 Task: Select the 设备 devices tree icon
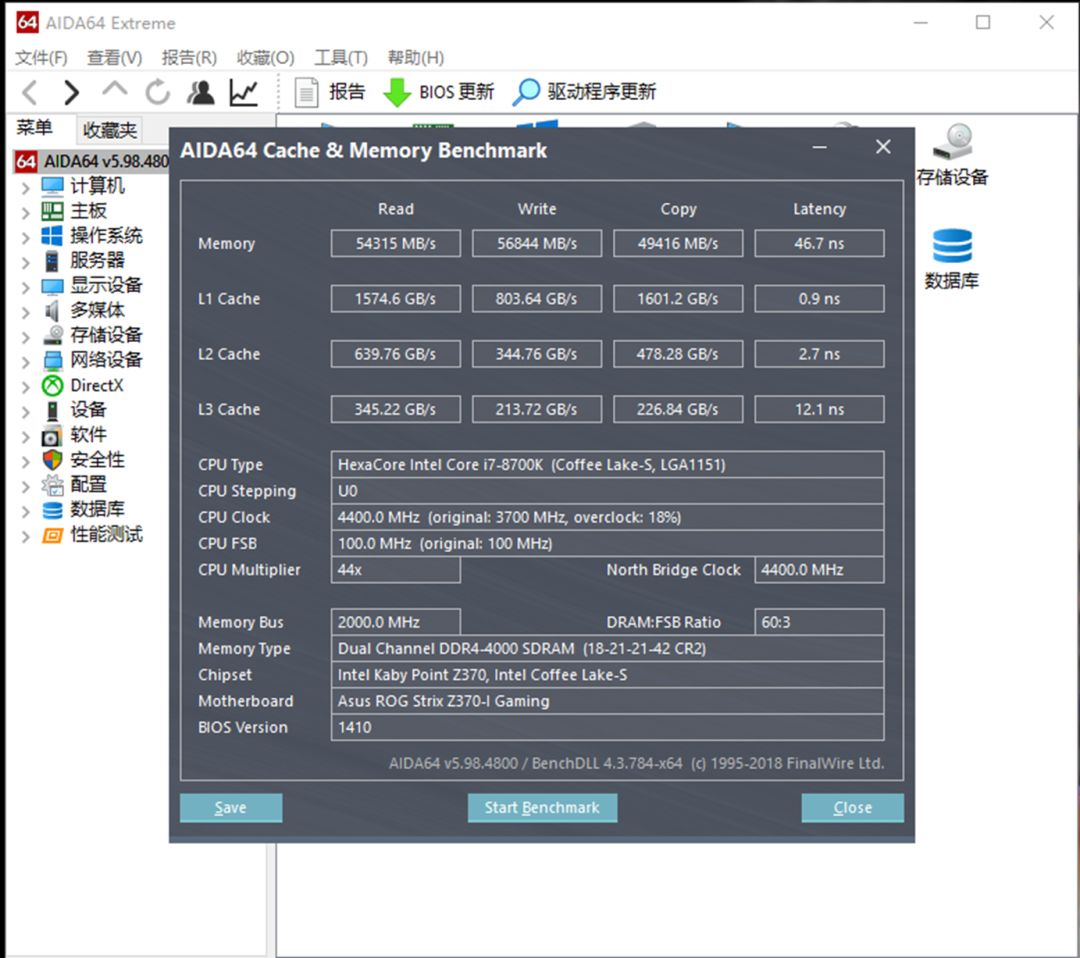pyautogui.click(x=52, y=410)
